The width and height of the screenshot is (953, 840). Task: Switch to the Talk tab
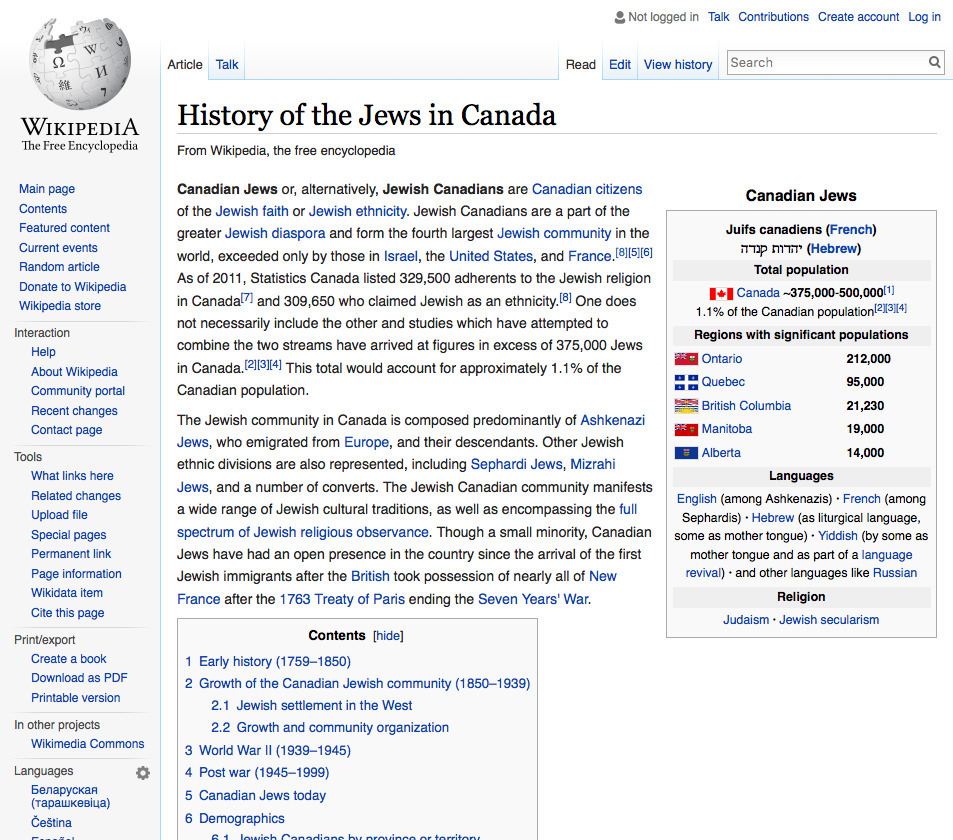(226, 63)
